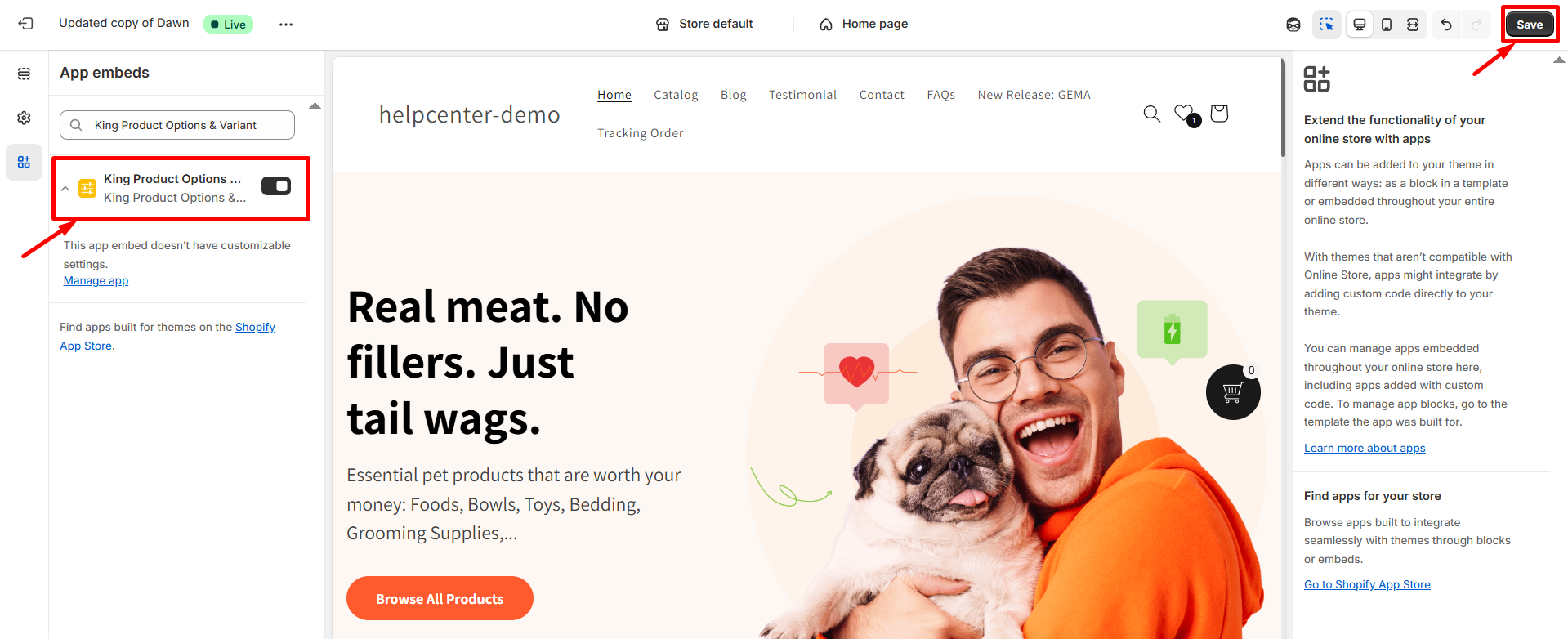This screenshot has height=639, width=1568.
Task: Click the app embeds search field
Action: [x=177, y=125]
